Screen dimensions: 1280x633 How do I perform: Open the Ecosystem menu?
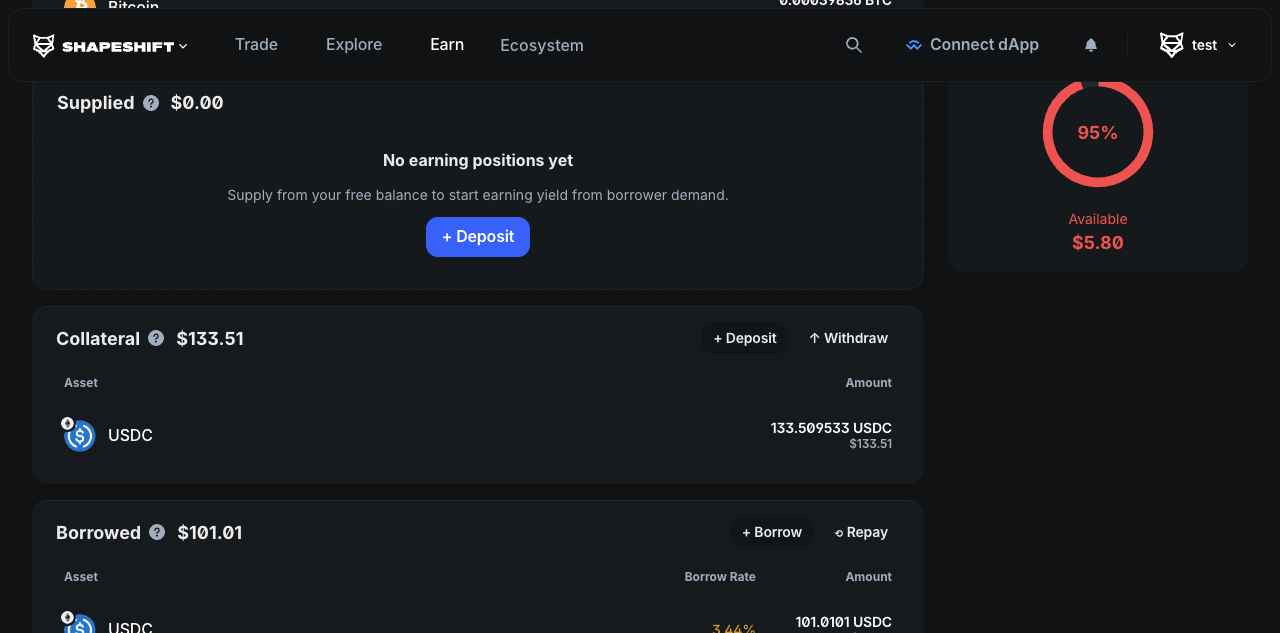point(542,45)
